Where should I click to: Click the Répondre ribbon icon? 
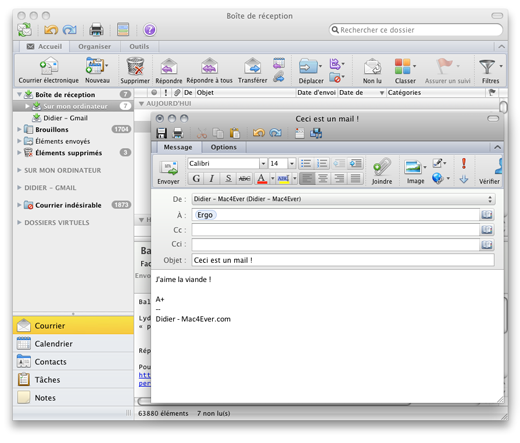click(169, 70)
